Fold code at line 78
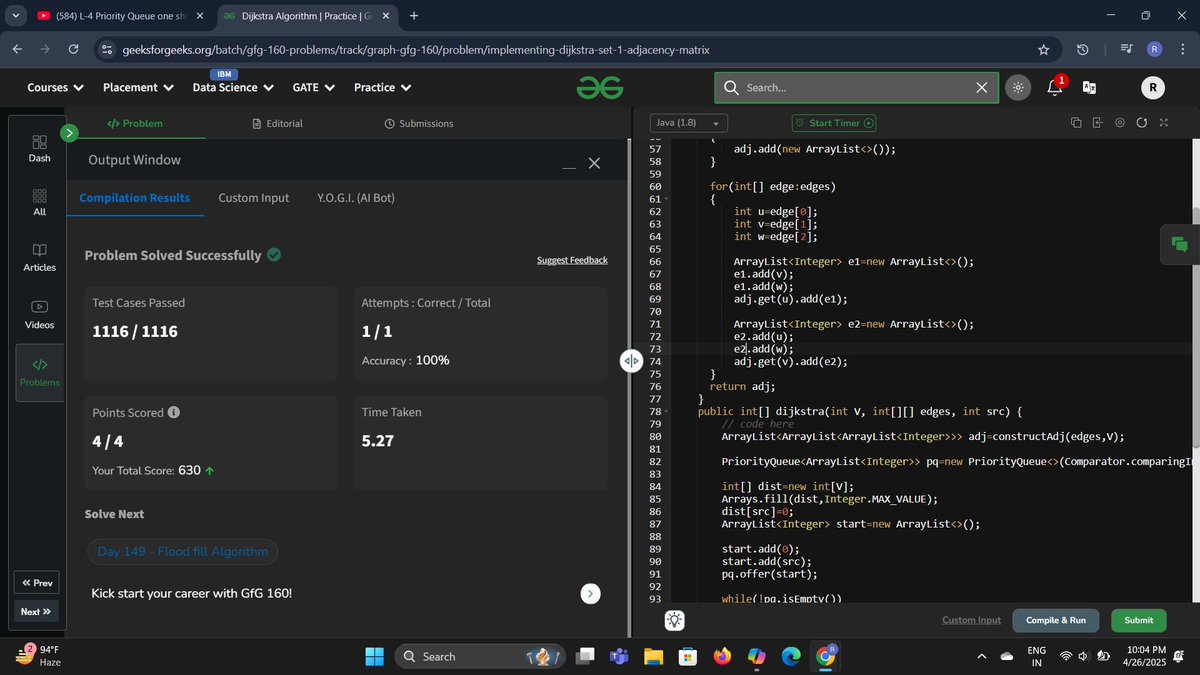The image size is (1200, 675). click(667, 412)
